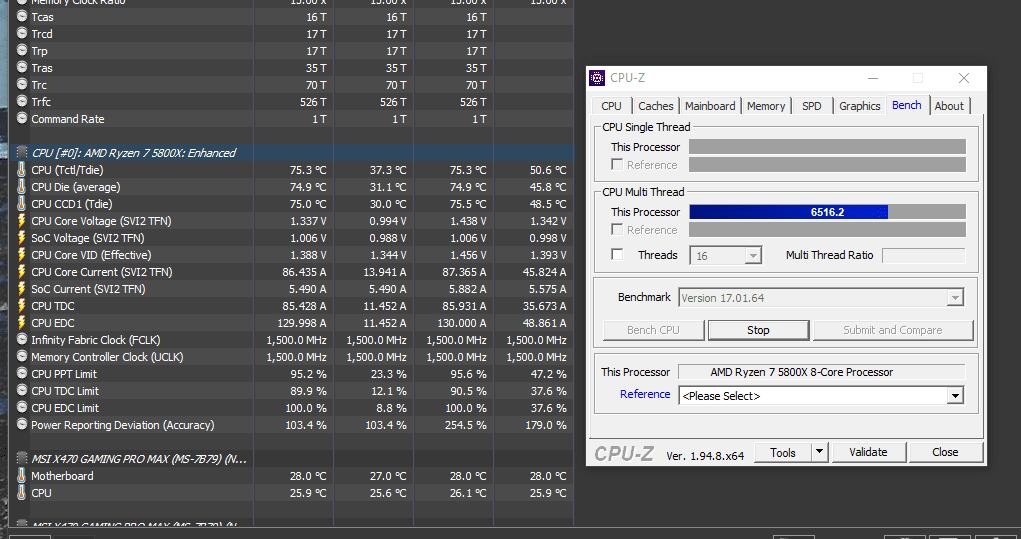Click the blue Reference link label
1021x539 pixels.
point(645,394)
